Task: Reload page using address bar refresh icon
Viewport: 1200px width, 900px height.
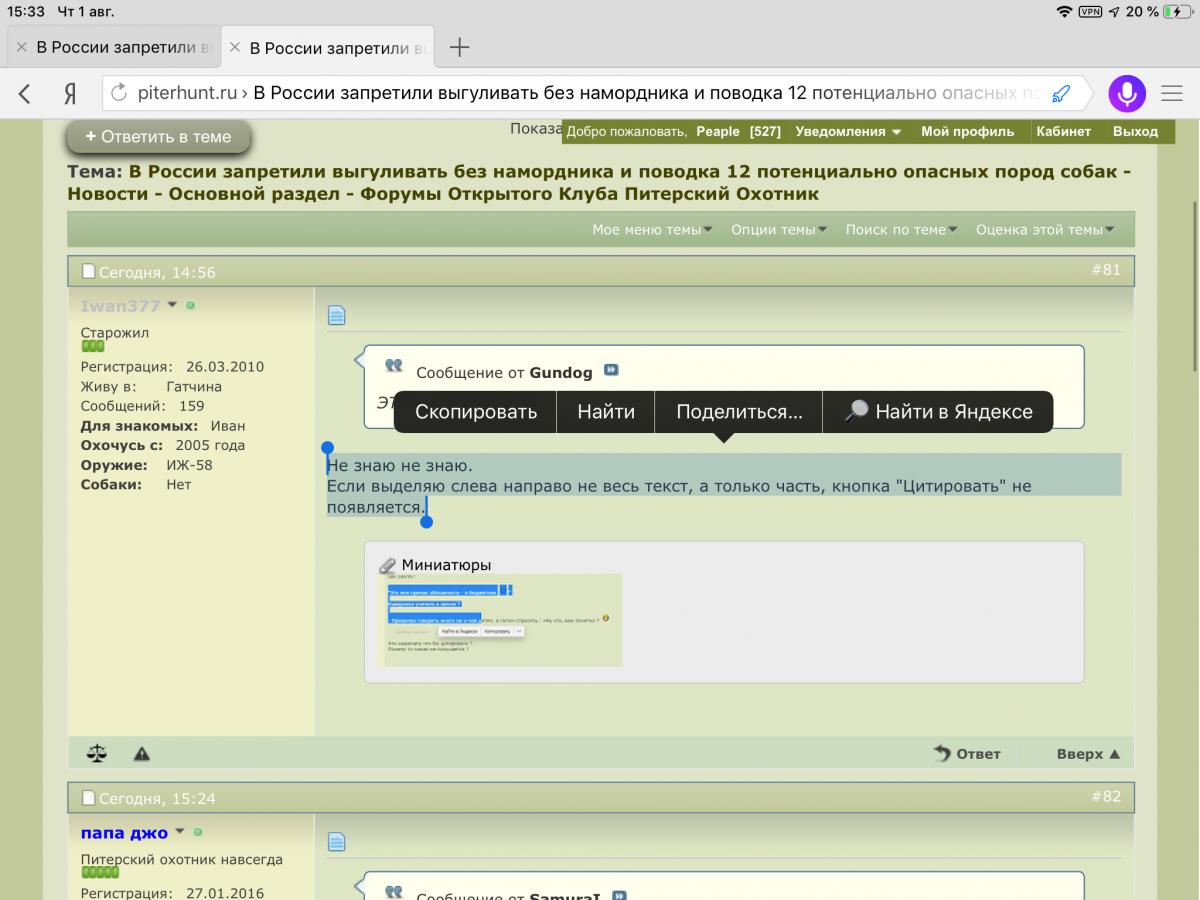Action: (119, 94)
